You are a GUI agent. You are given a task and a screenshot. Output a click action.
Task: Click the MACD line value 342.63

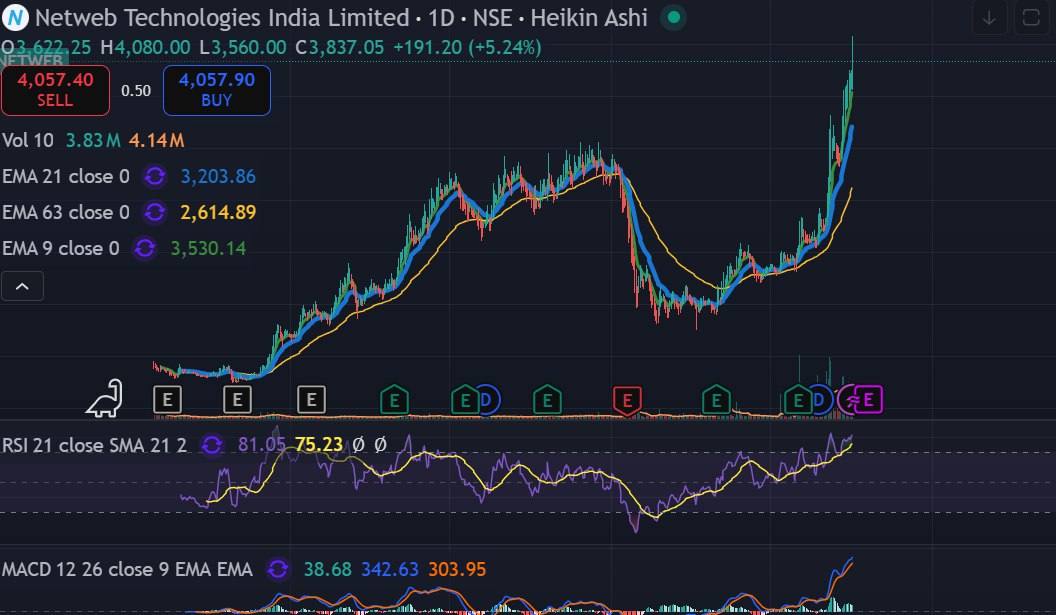[390, 569]
